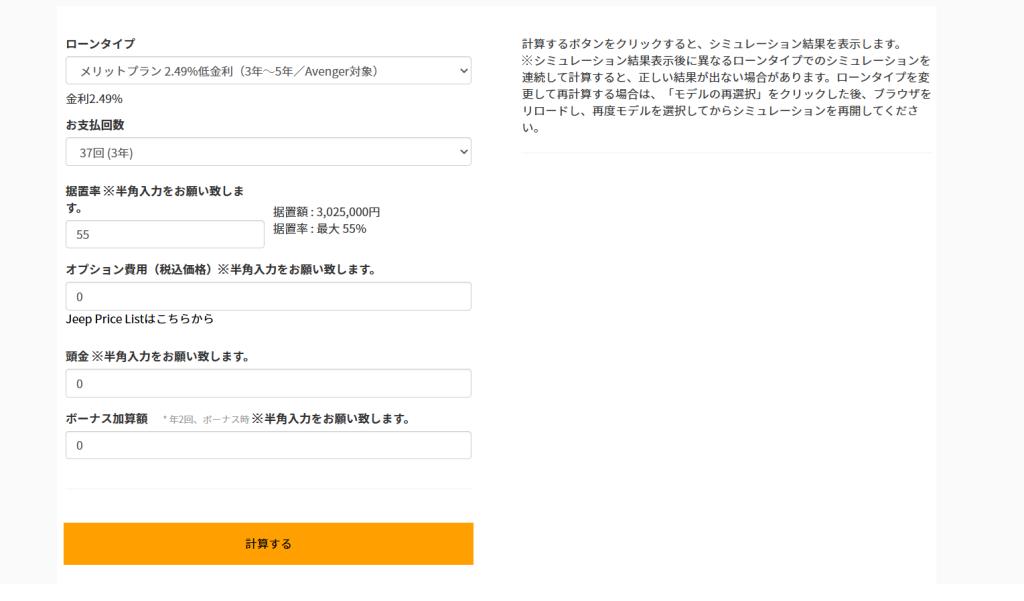Click the オプション費用 input field
This screenshot has width=1024, height=601.
(268, 297)
